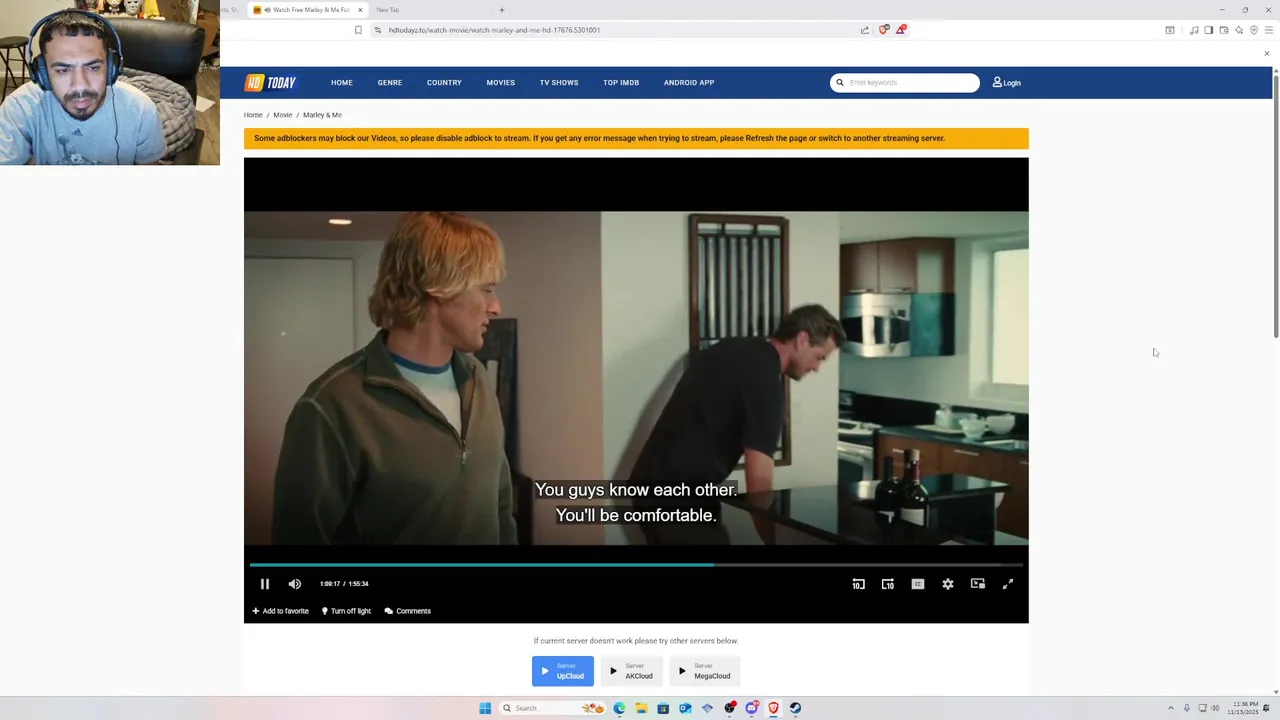Switch to AKCloud server
Screen dimensions: 1280x720
(x=632, y=671)
